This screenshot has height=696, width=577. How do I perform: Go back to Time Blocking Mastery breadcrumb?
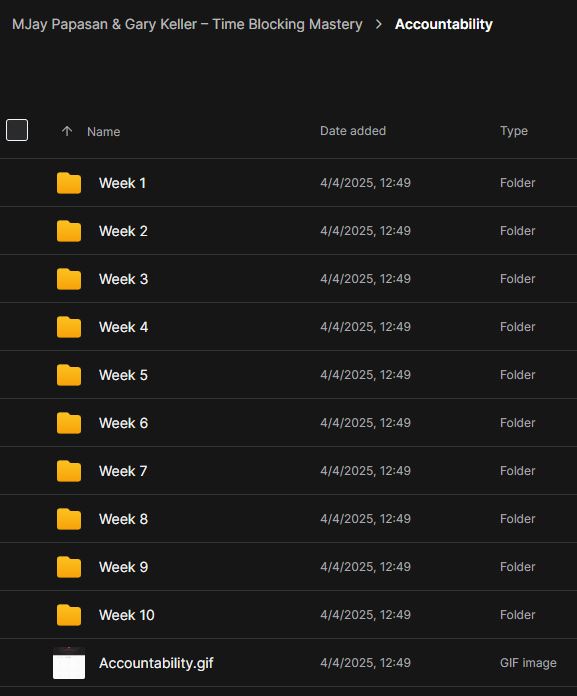187,24
